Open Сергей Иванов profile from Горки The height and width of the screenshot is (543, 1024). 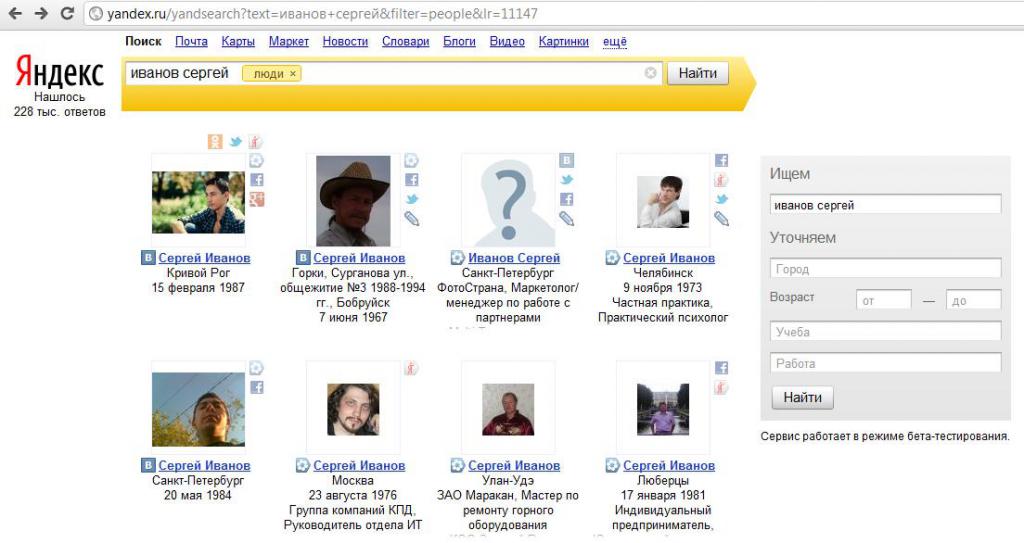click(359, 257)
